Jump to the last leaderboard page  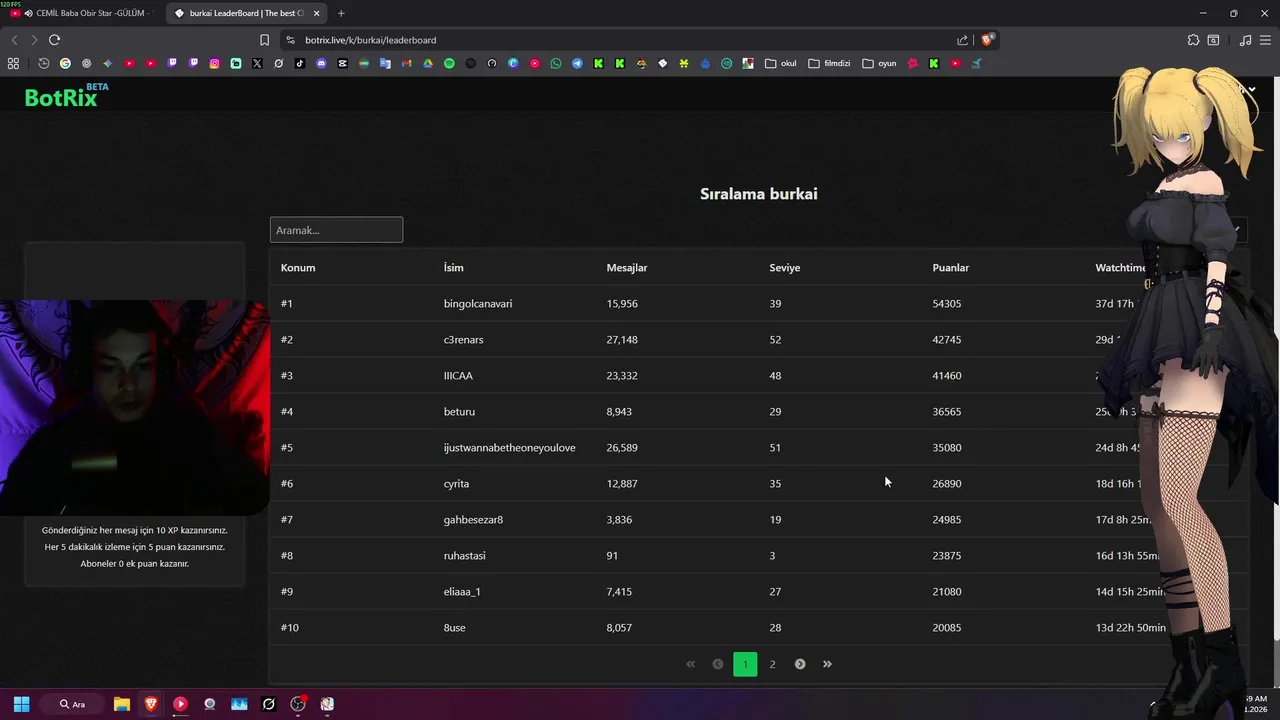click(x=827, y=664)
